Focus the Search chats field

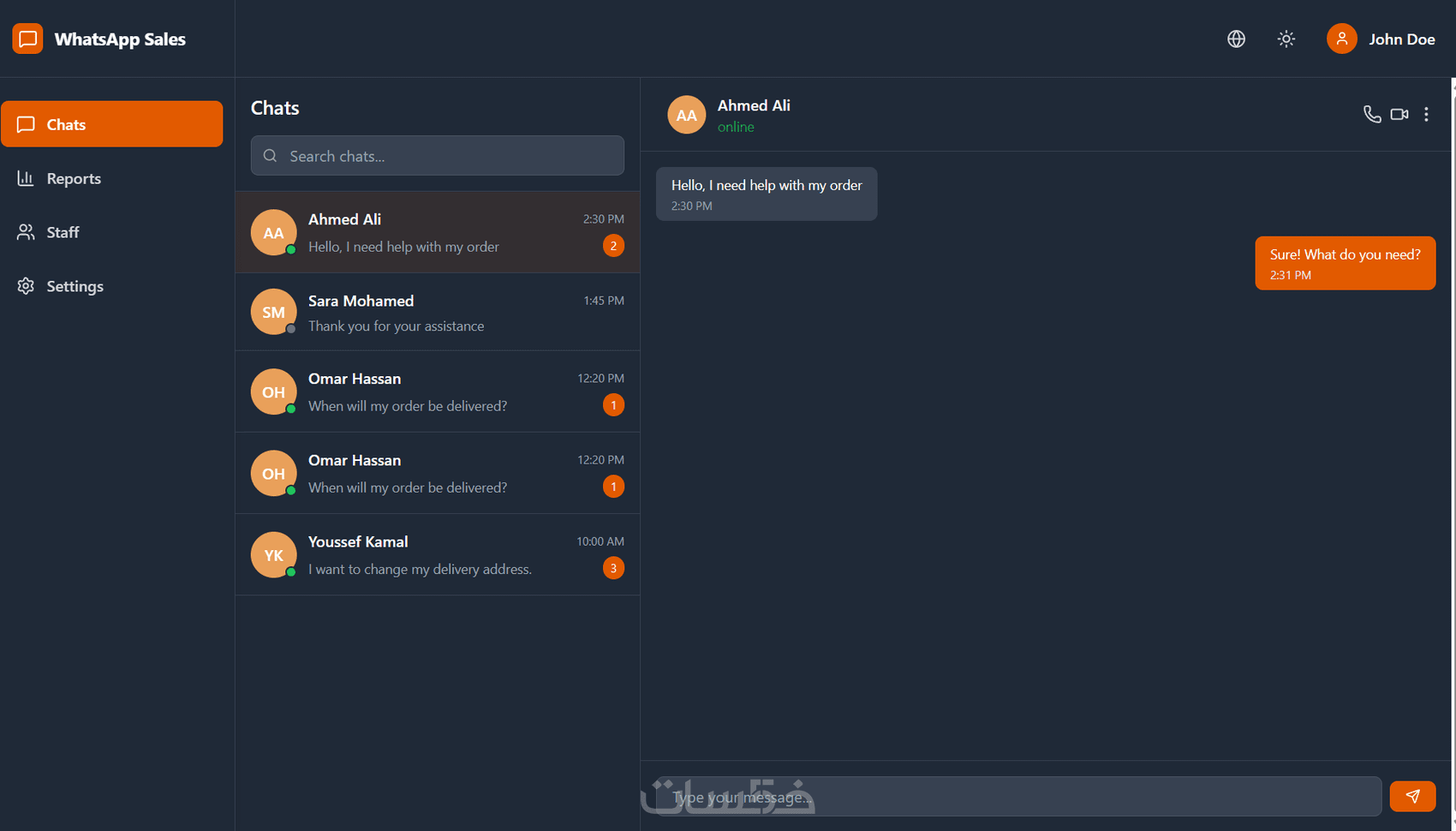click(438, 156)
